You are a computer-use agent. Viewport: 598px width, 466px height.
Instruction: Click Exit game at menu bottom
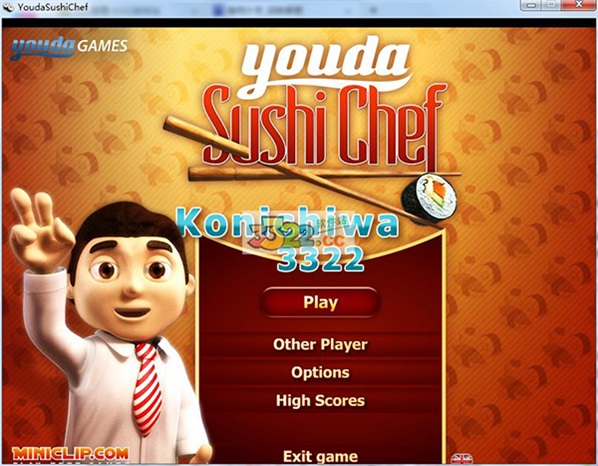point(320,456)
